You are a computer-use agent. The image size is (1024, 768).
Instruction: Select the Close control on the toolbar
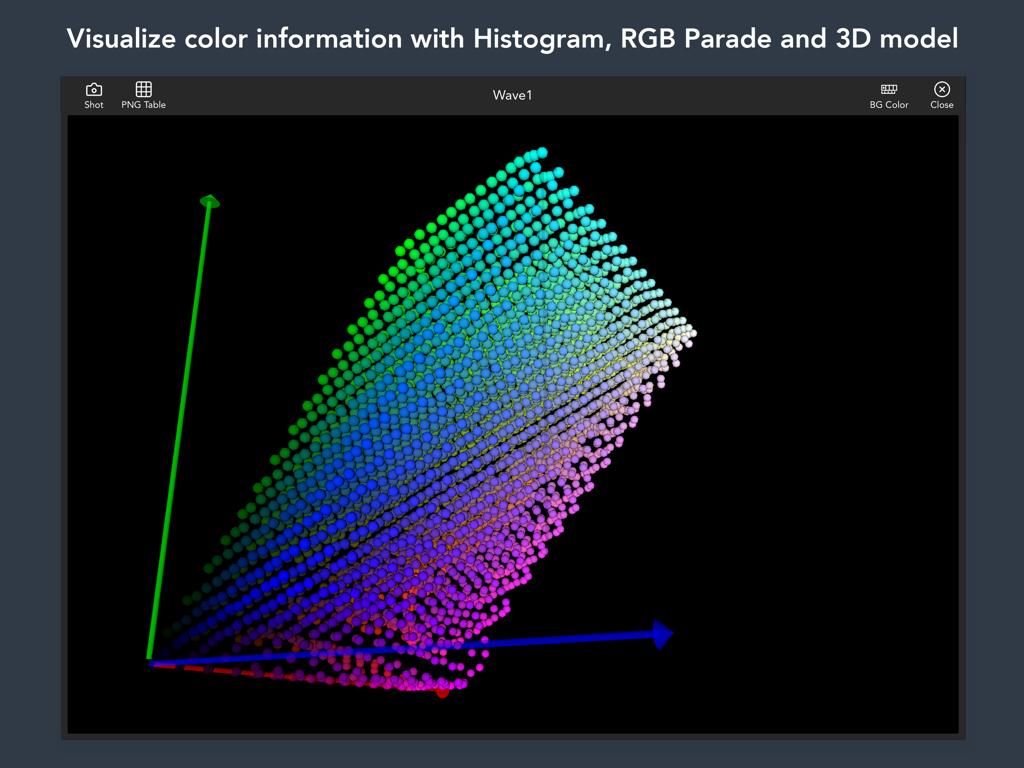coord(941,95)
